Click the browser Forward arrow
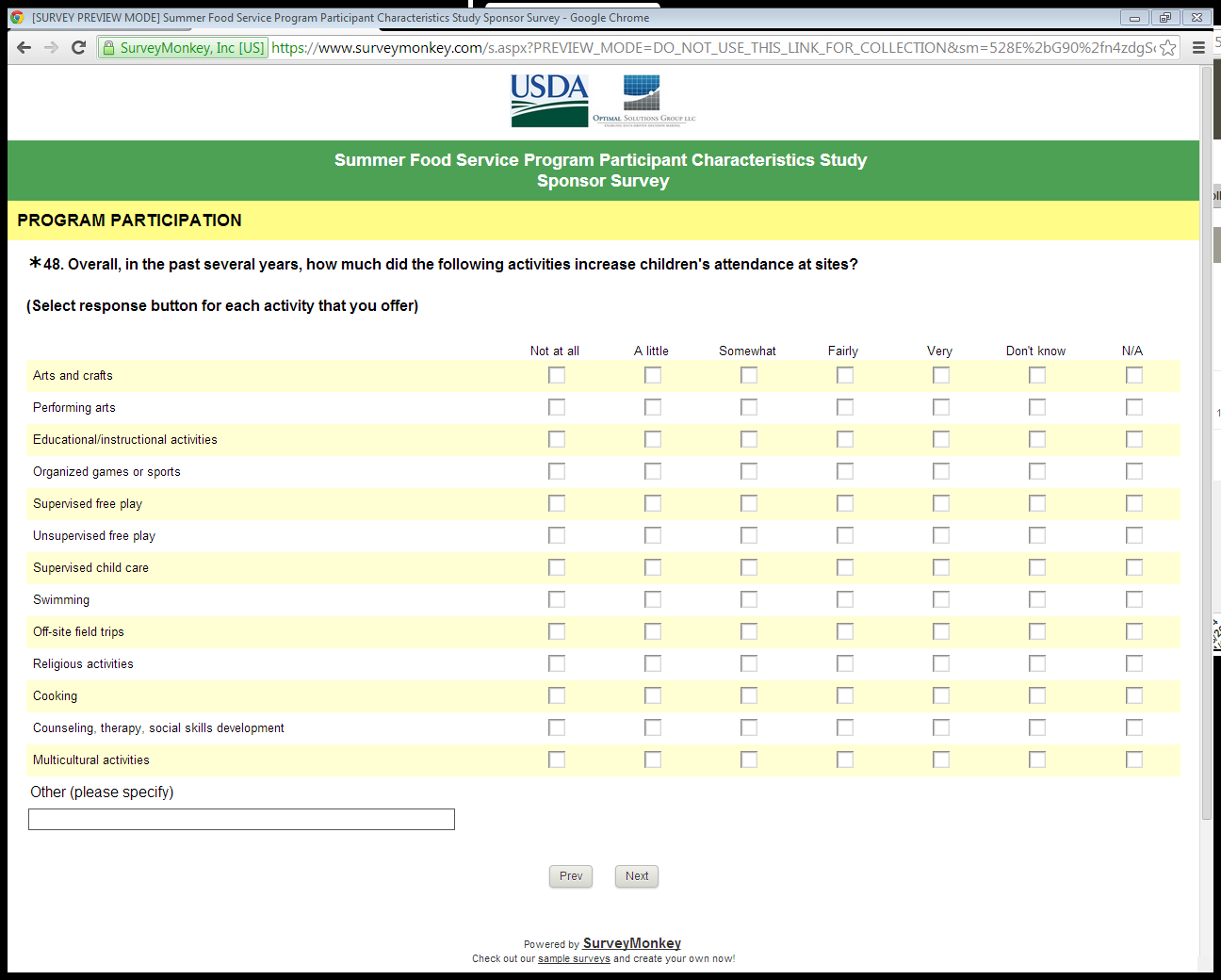This screenshot has height=980, width=1221. [x=52, y=48]
